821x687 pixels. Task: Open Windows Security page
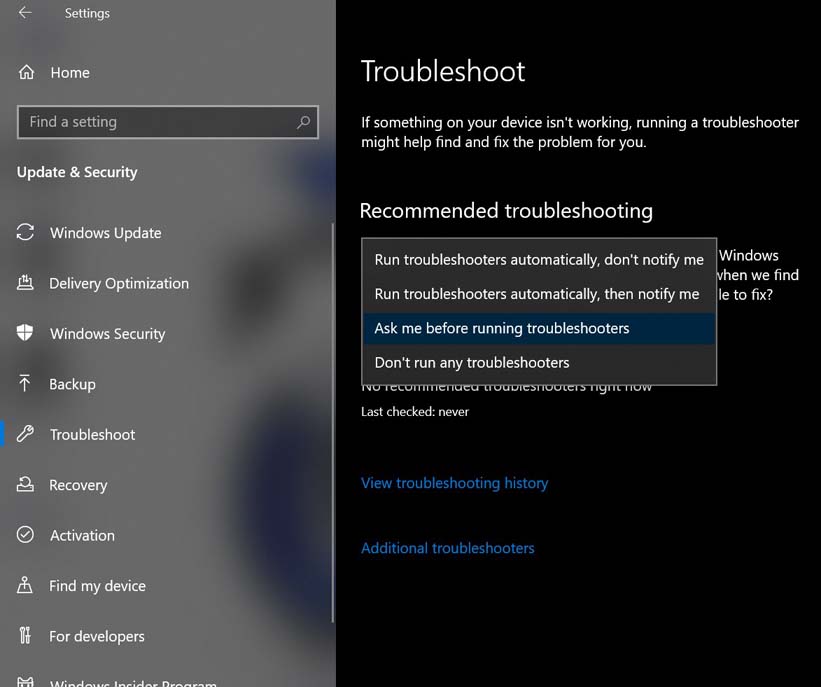tap(108, 334)
